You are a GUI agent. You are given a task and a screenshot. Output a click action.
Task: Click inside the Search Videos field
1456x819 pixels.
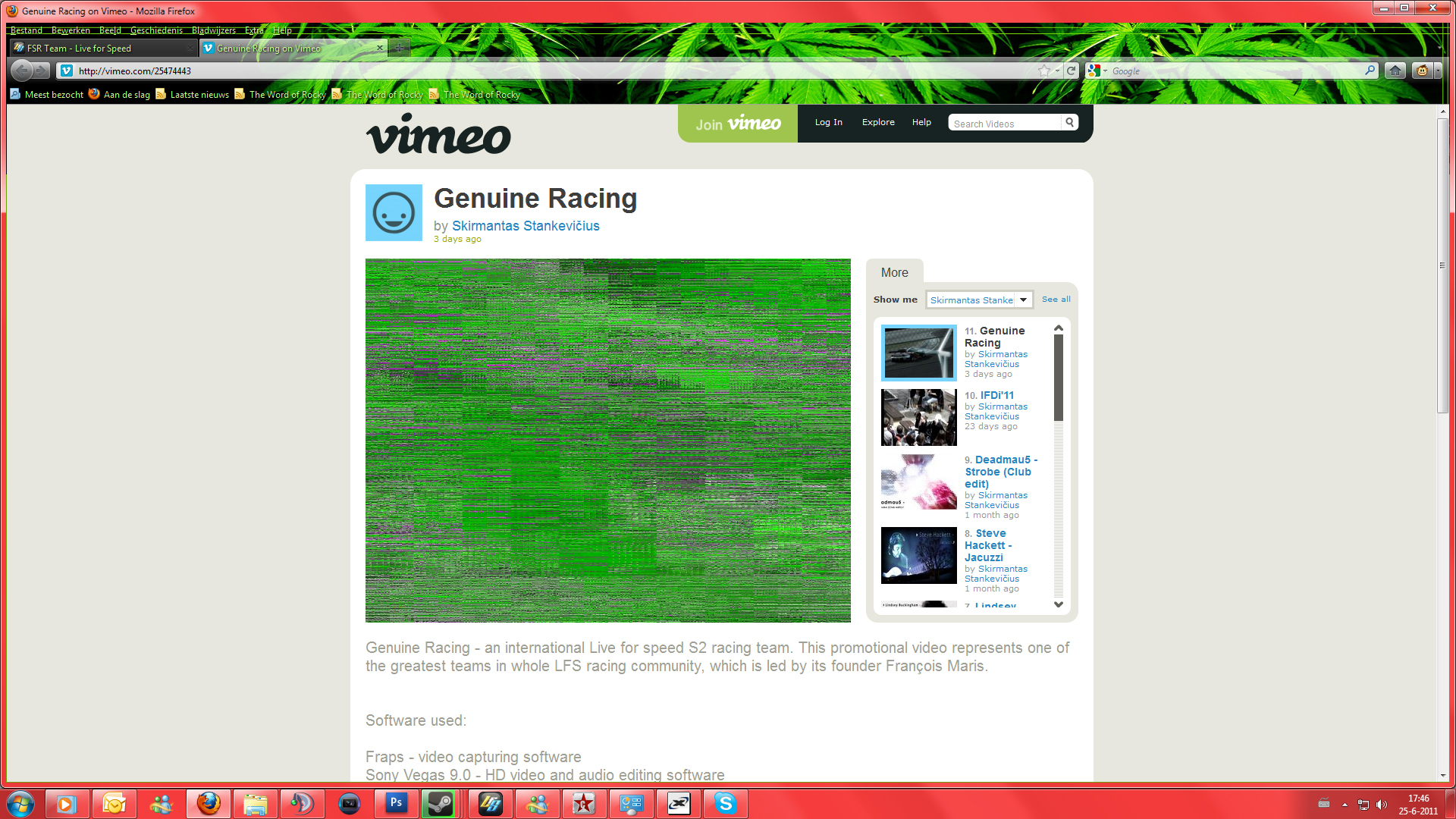pos(1004,124)
